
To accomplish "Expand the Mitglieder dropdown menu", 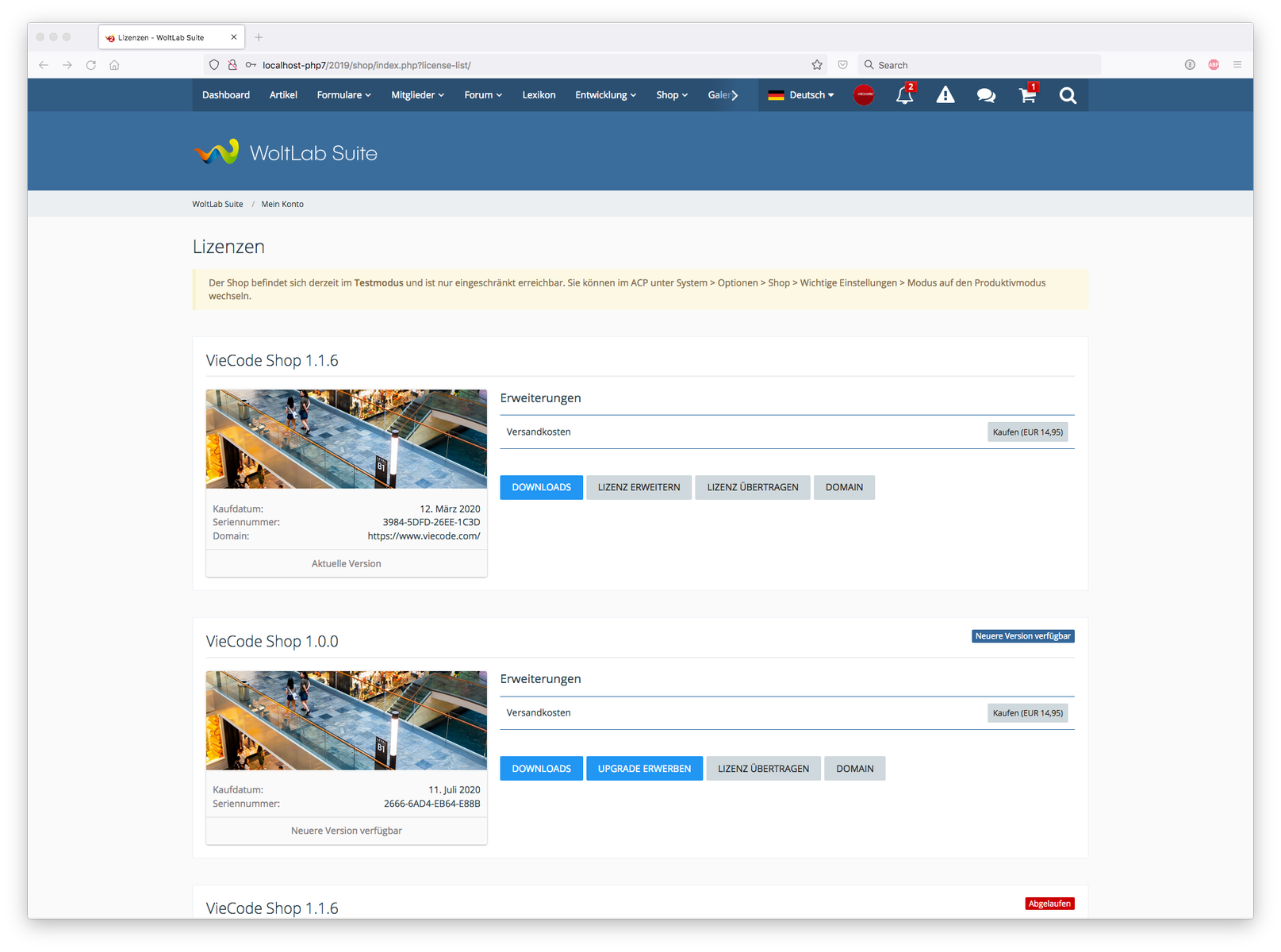I will point(417,95).
